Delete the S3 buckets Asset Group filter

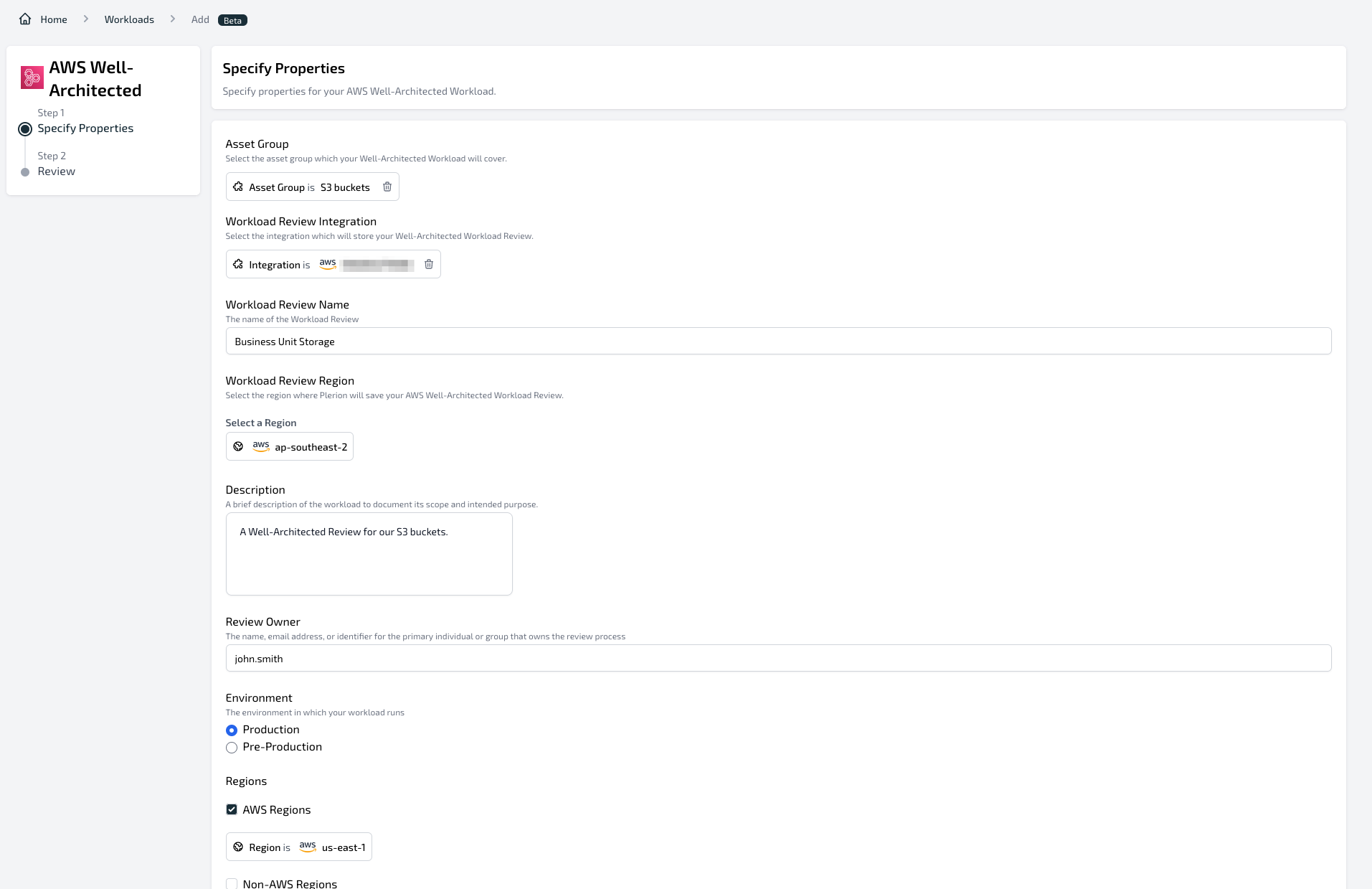coord(387,187)
